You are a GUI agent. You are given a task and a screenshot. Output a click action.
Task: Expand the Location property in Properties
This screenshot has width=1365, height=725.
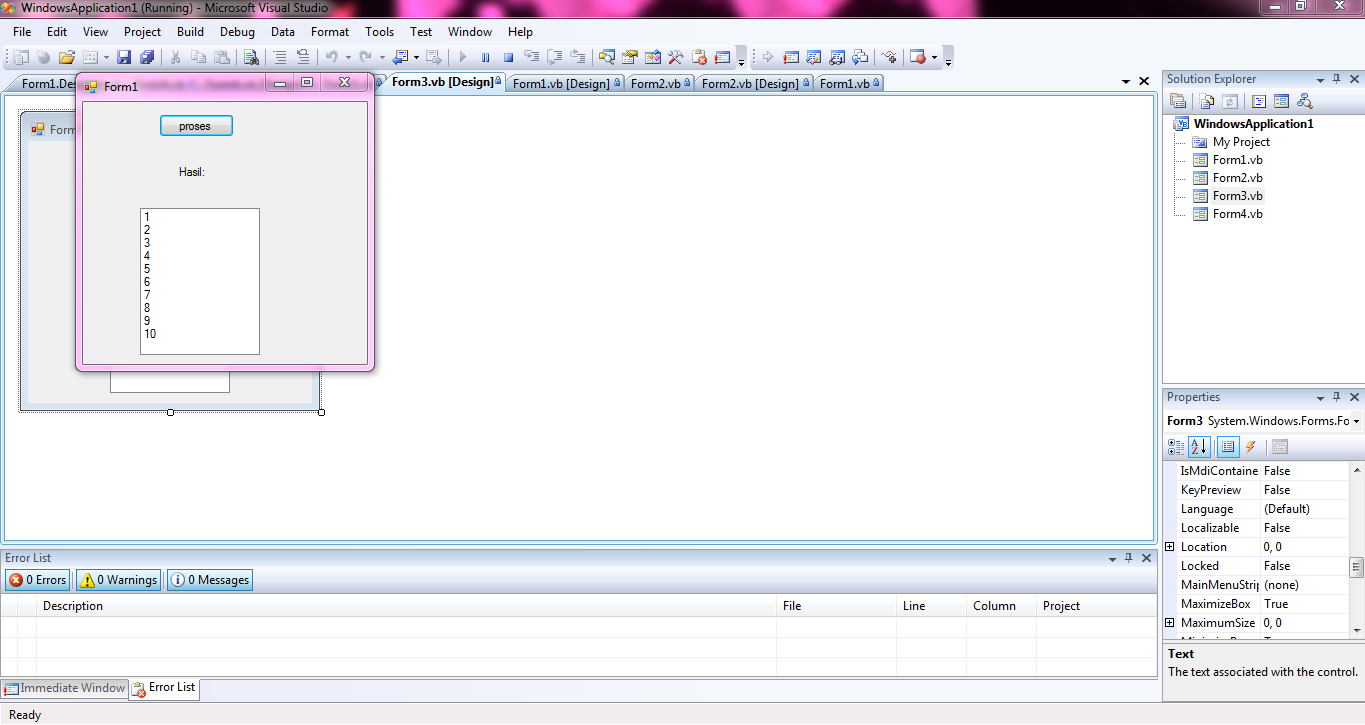(x=1170, y=546)
